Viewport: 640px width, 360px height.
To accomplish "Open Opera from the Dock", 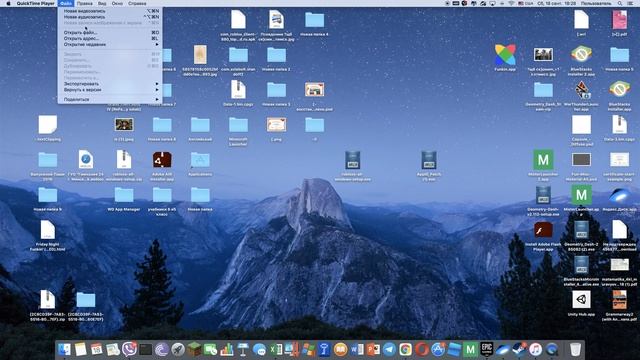I will click(422, 349).
